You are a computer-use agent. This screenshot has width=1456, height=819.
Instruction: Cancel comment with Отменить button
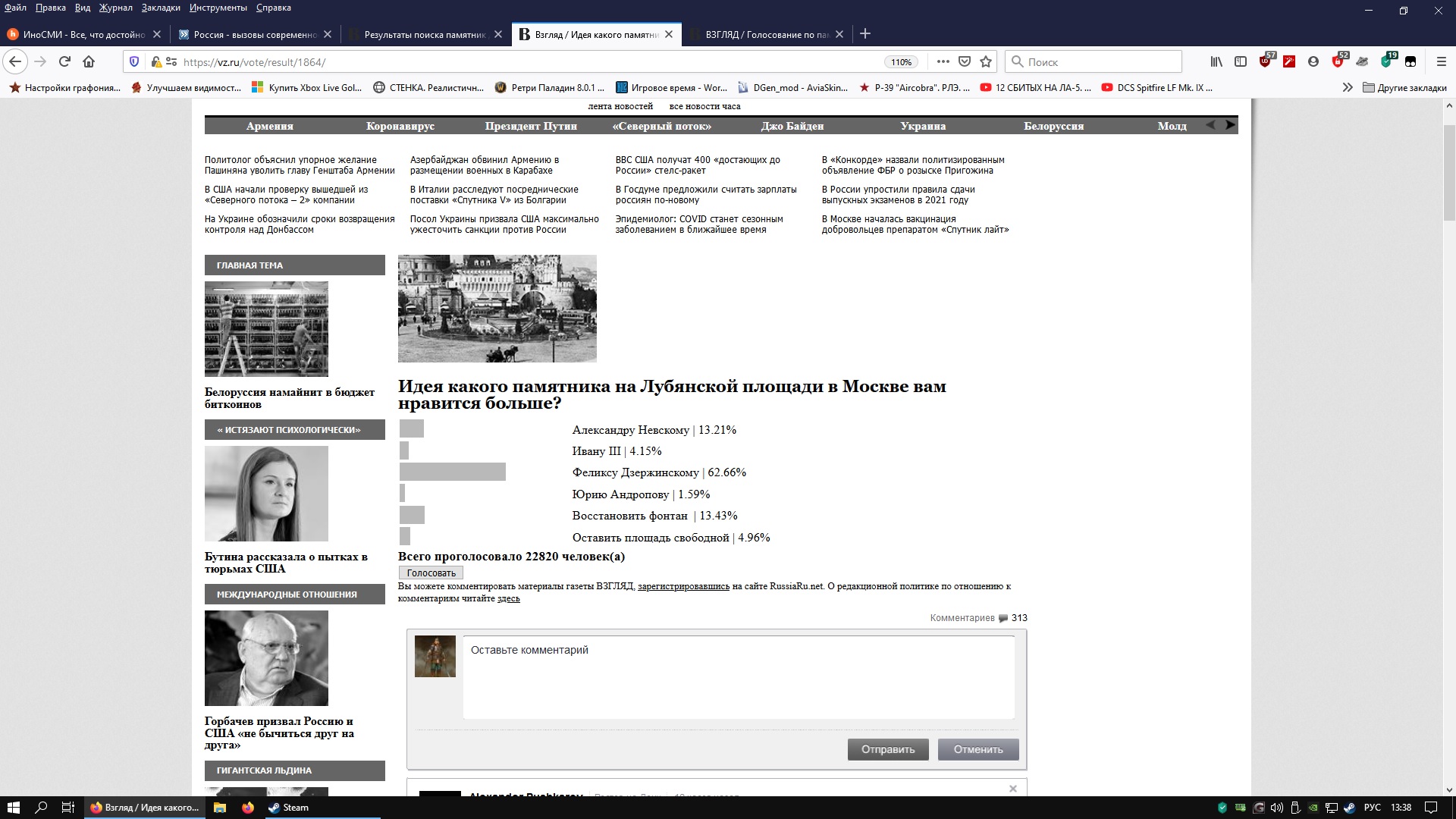978,749
